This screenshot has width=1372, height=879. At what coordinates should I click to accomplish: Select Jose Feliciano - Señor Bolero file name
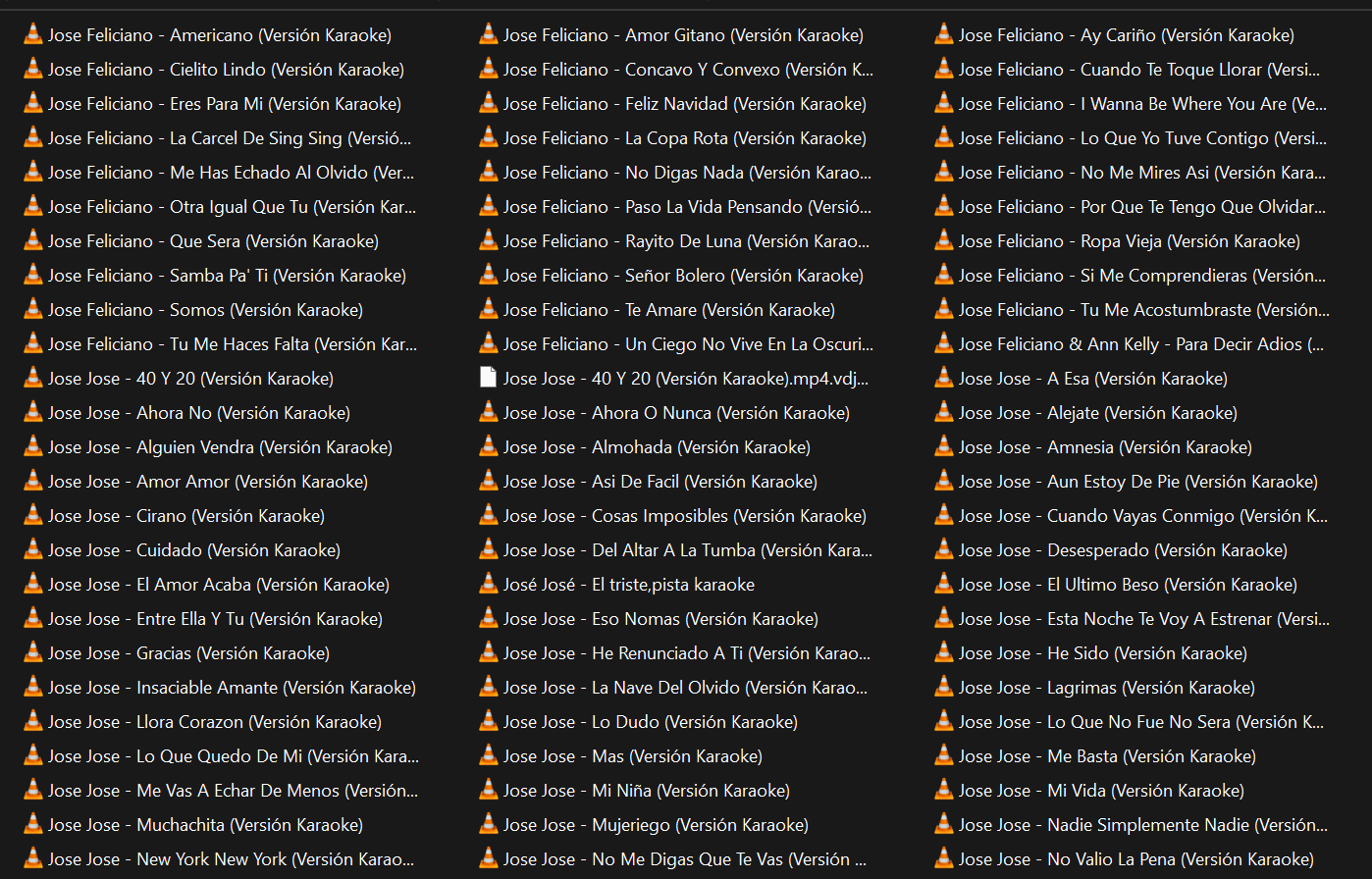(683, 276)
